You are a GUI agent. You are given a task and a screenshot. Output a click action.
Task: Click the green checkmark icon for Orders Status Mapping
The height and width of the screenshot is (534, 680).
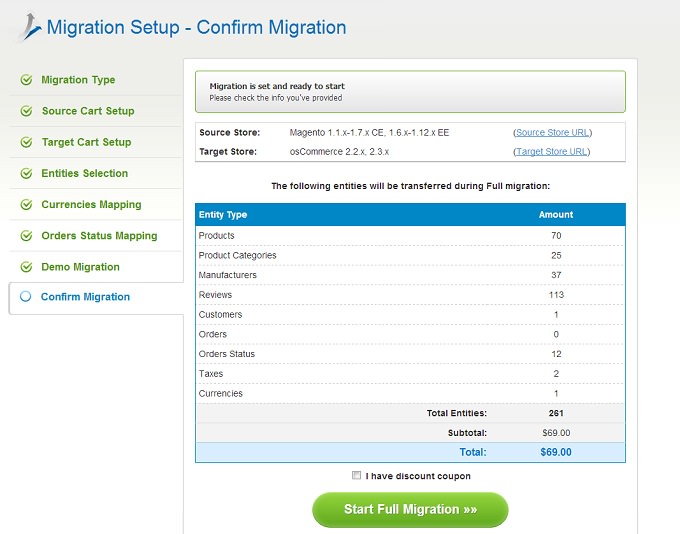[x=26, y=236]
